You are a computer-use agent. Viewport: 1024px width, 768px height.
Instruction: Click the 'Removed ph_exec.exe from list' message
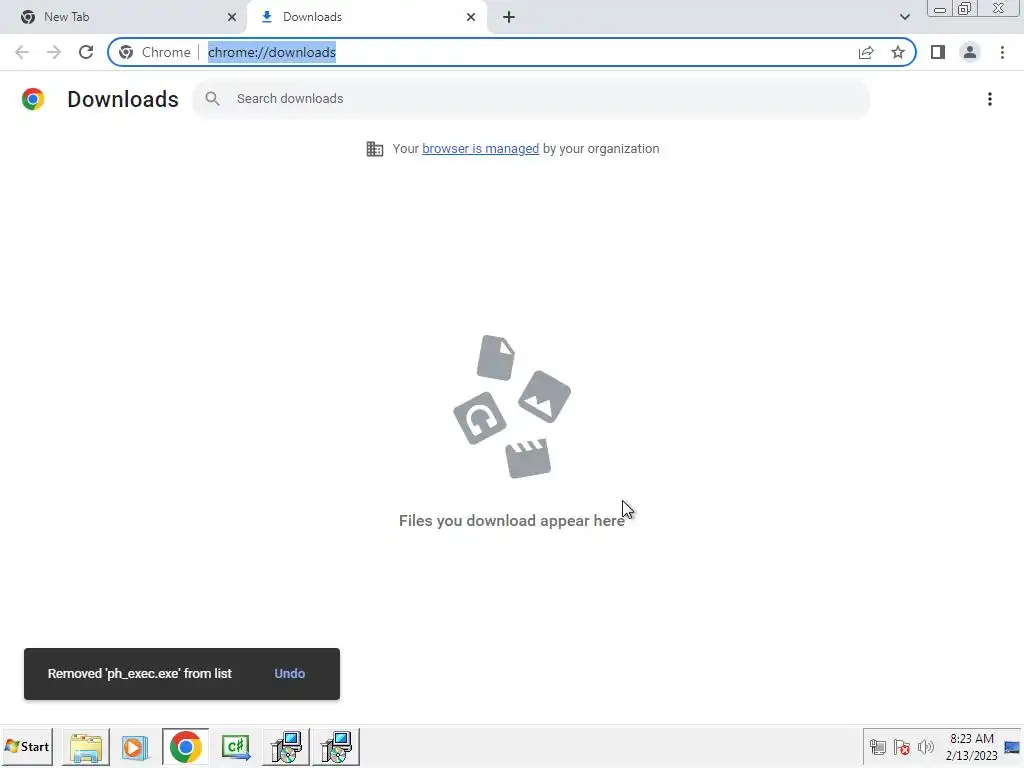tap(140, 673)
